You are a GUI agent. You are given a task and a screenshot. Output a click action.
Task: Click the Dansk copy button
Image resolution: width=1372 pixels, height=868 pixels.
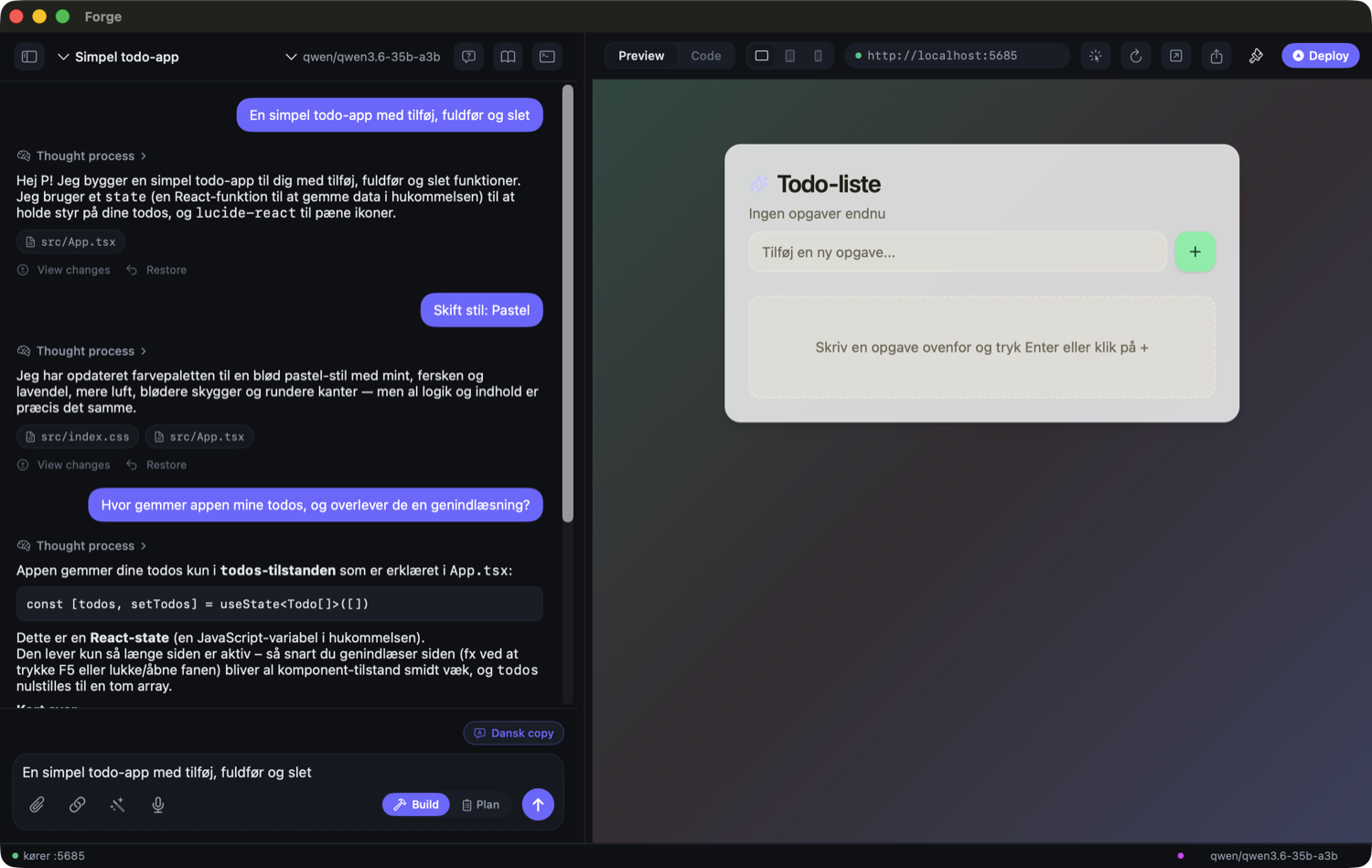(x=513, y=734)
